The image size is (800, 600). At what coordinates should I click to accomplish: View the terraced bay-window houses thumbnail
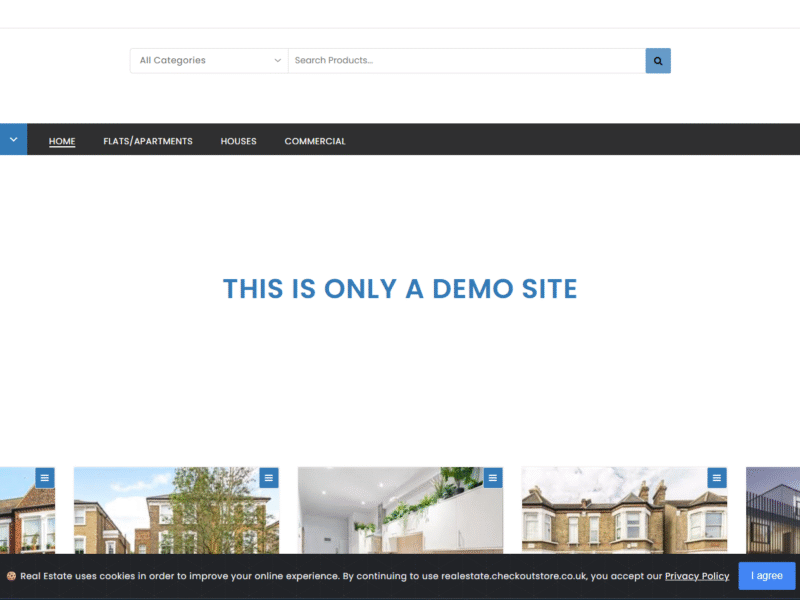(624, 510)
